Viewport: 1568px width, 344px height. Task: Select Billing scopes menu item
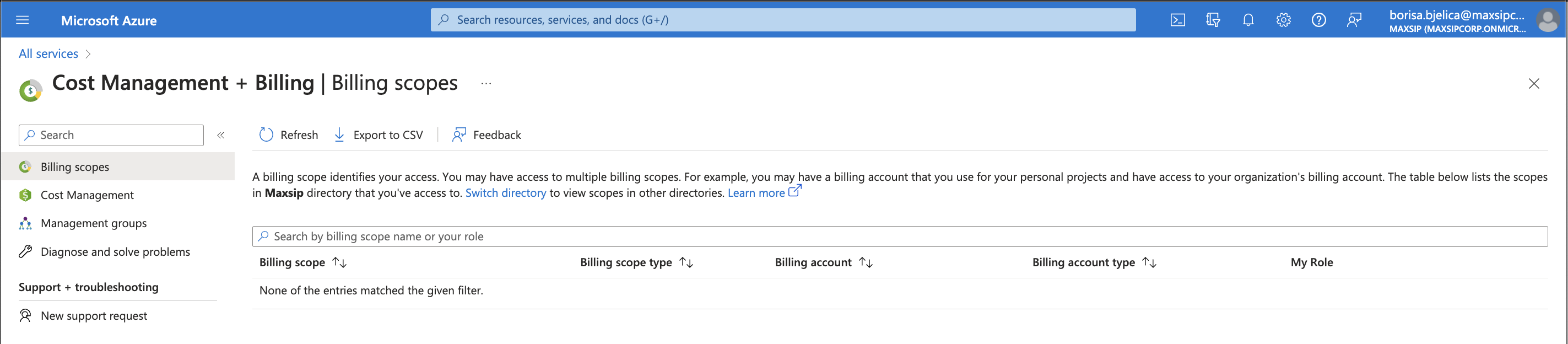pos(118,167)
